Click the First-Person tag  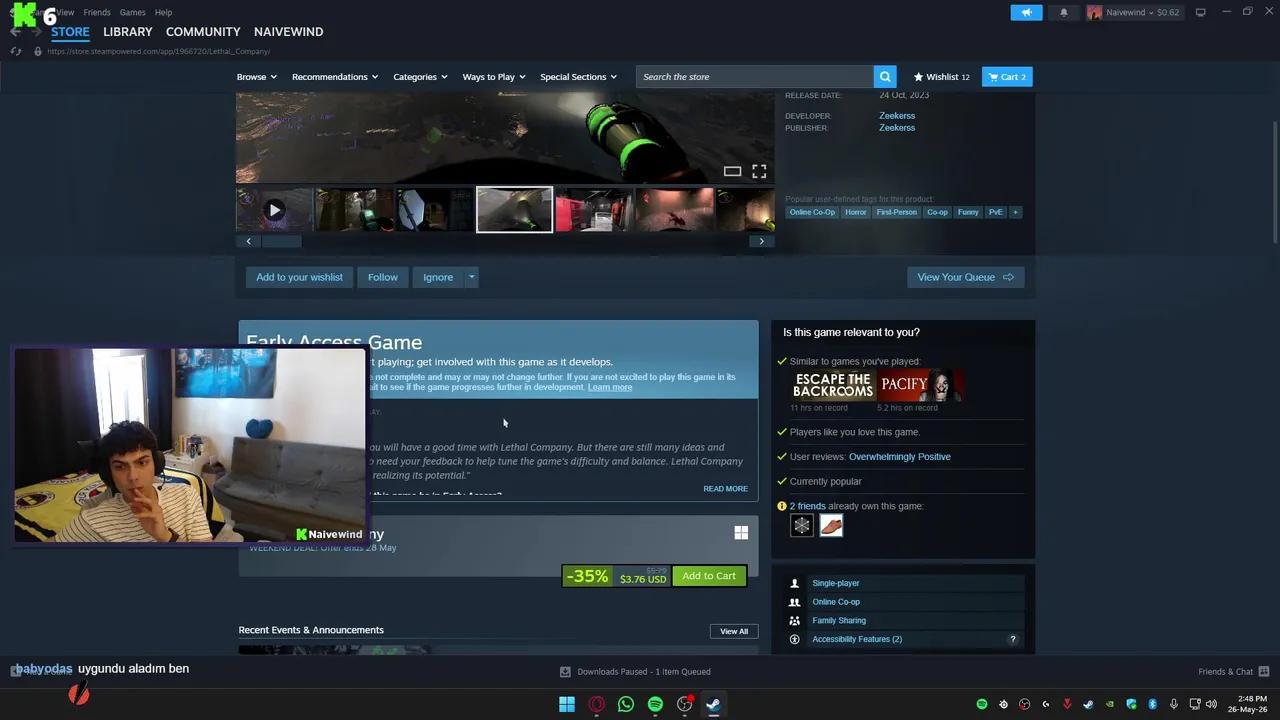click(896, 212)
